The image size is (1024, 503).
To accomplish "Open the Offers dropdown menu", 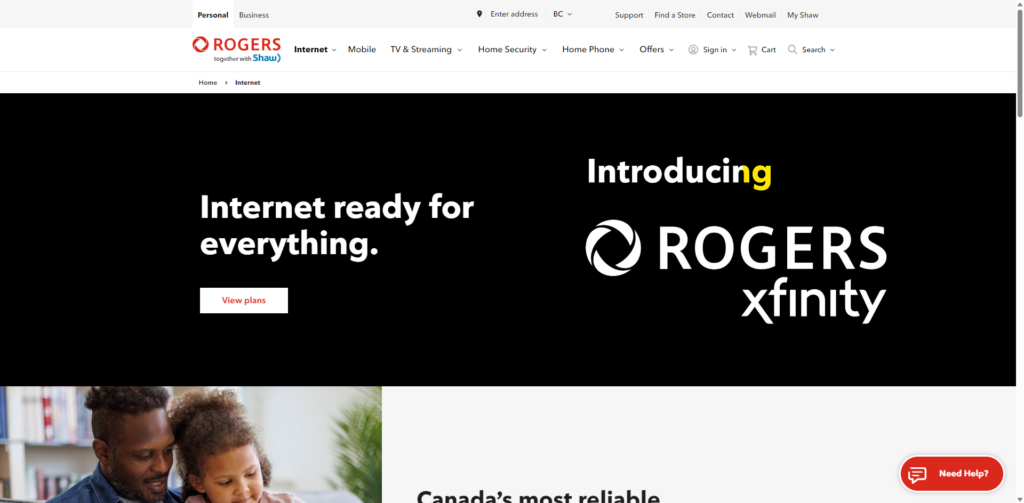I will click(x=656, y=49).
